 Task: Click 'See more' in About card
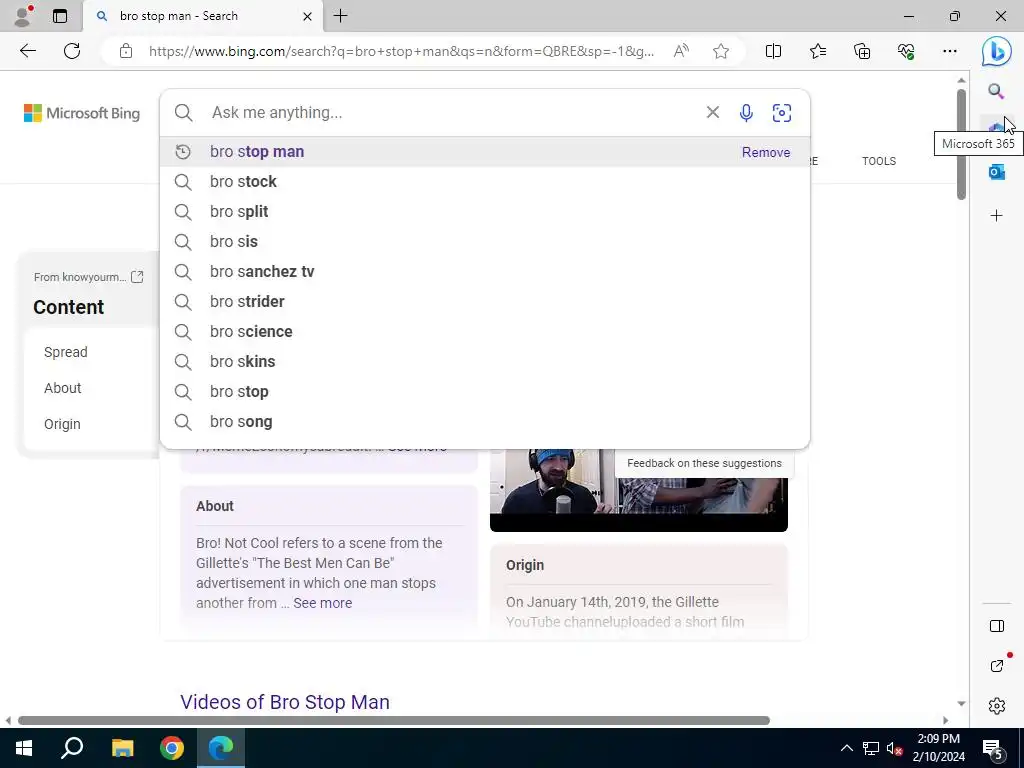click(x=322, y=603)
